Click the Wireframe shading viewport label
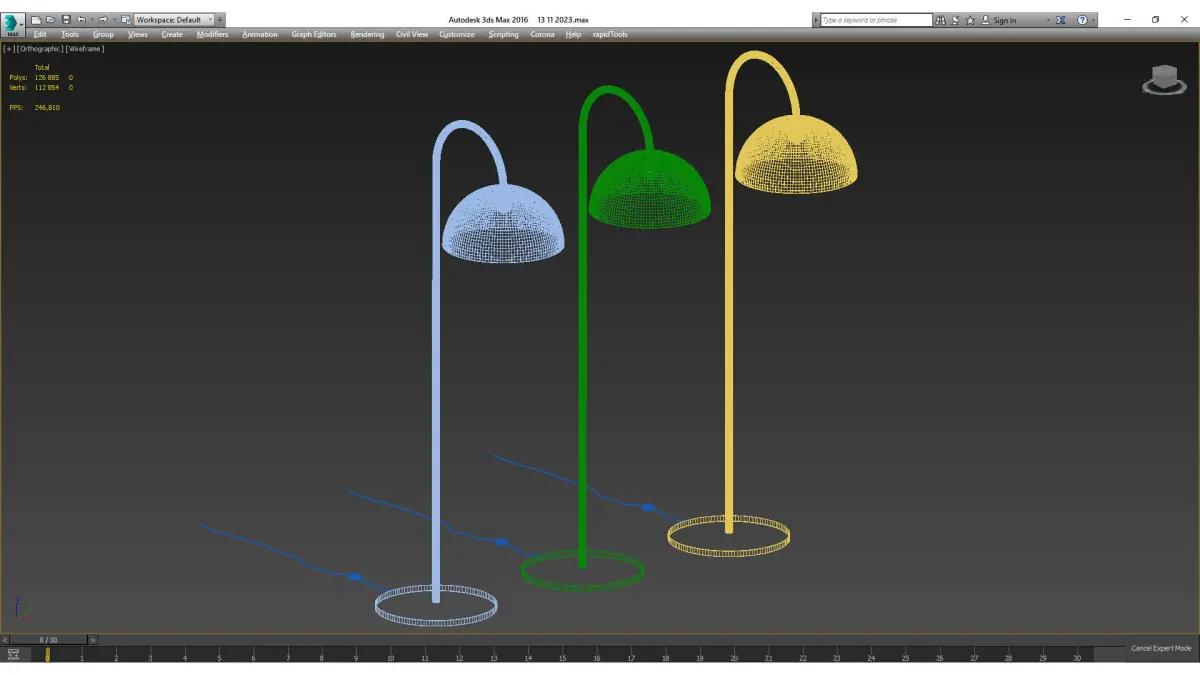Image resolution: width=1200 pixels, height=675 pixels. [x=85, y=48]
